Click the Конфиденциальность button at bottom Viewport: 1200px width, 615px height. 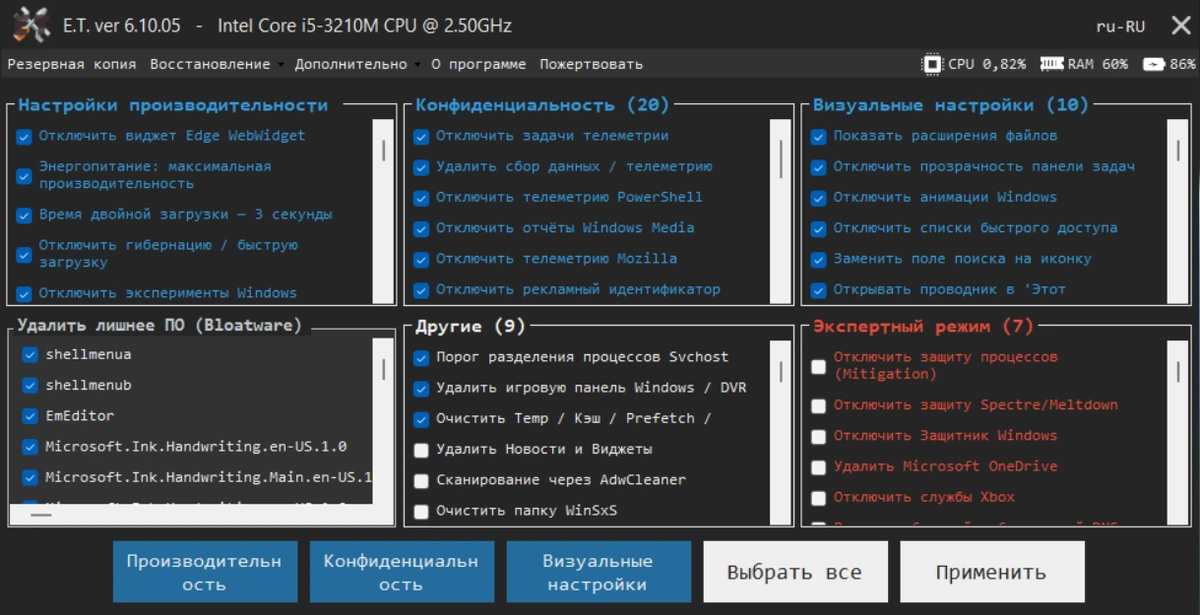point(401,572)
